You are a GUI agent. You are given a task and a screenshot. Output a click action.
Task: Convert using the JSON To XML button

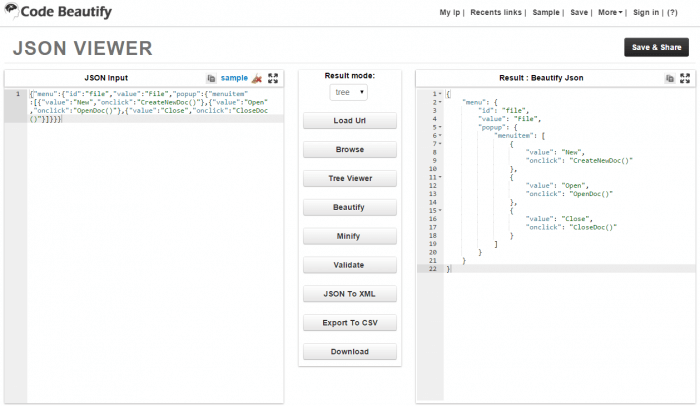350,294
